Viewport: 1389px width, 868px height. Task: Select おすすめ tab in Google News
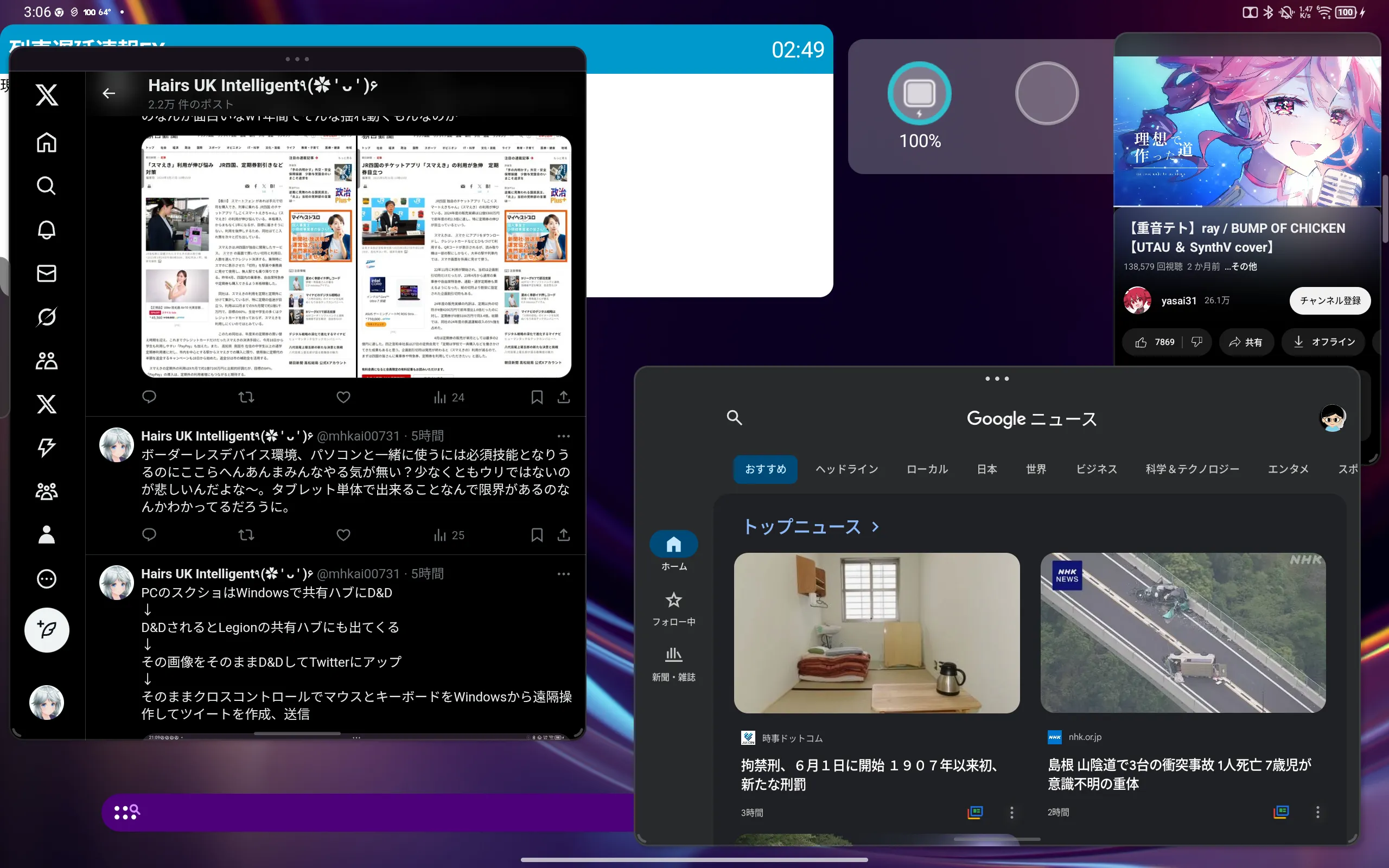point(765,470)
